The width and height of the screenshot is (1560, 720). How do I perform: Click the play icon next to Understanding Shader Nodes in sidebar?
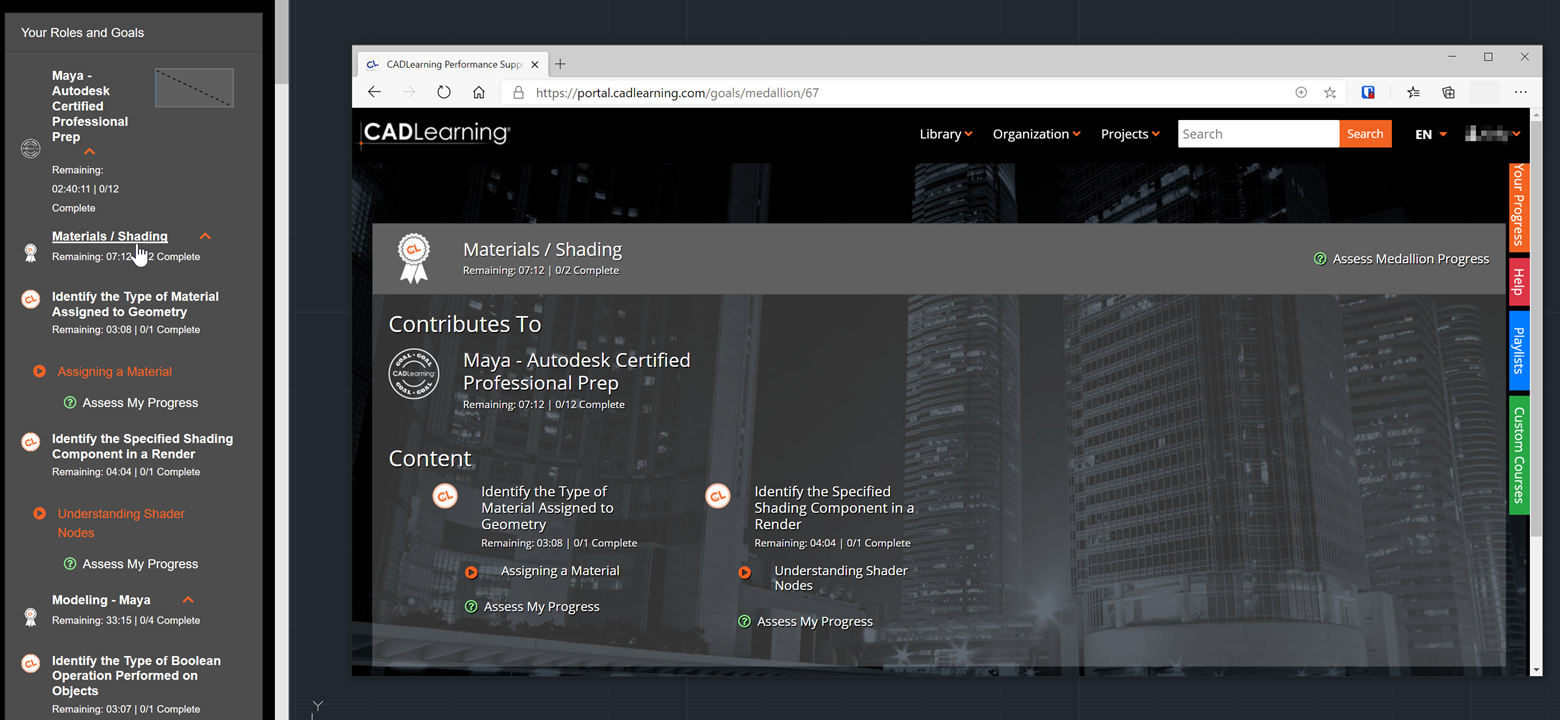[x=39, y=514]
